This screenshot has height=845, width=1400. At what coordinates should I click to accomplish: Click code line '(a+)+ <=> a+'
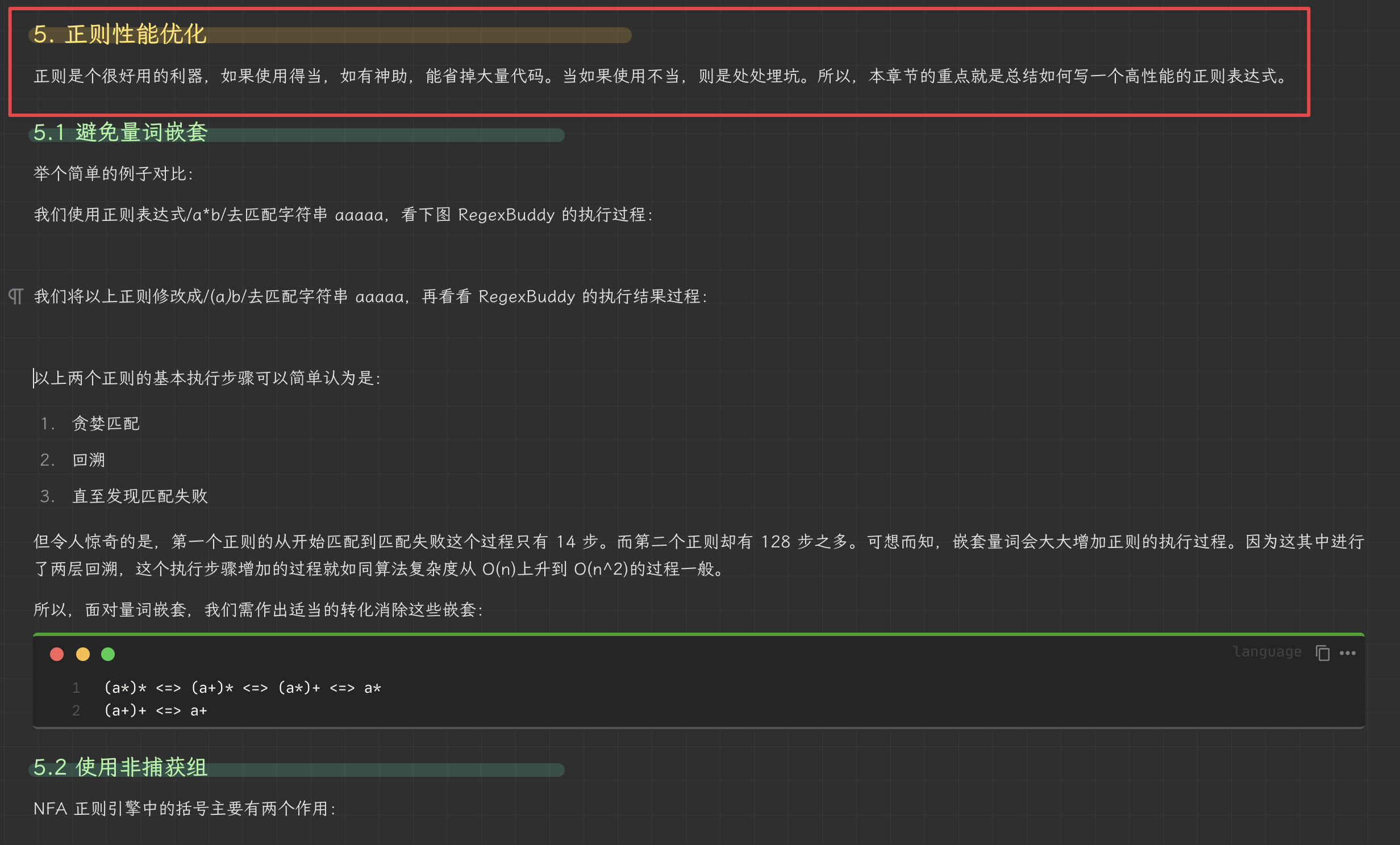click(156, 711)
